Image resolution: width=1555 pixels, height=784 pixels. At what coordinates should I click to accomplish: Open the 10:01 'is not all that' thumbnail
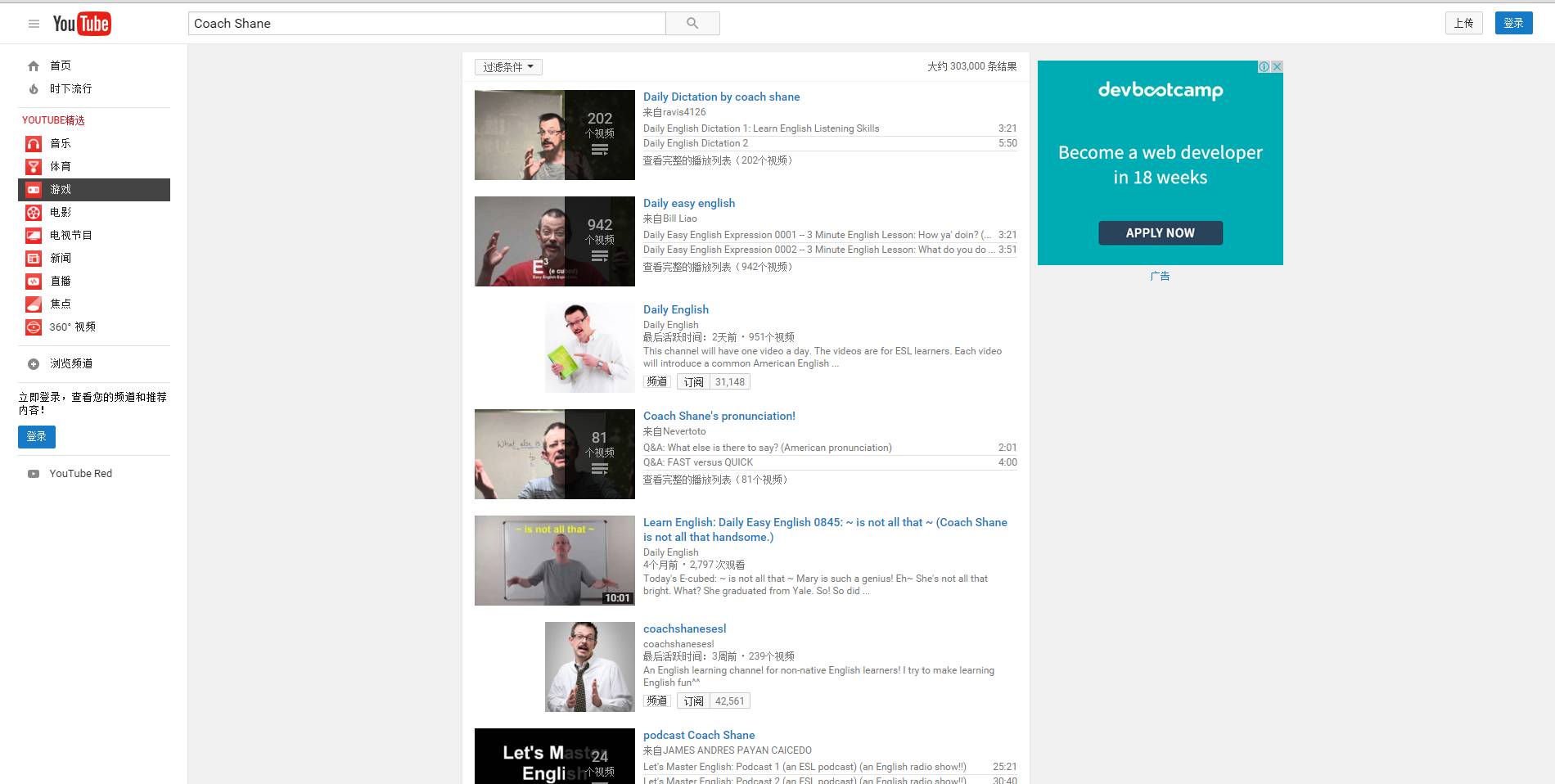pyautogui.click(x=555, y=561)
